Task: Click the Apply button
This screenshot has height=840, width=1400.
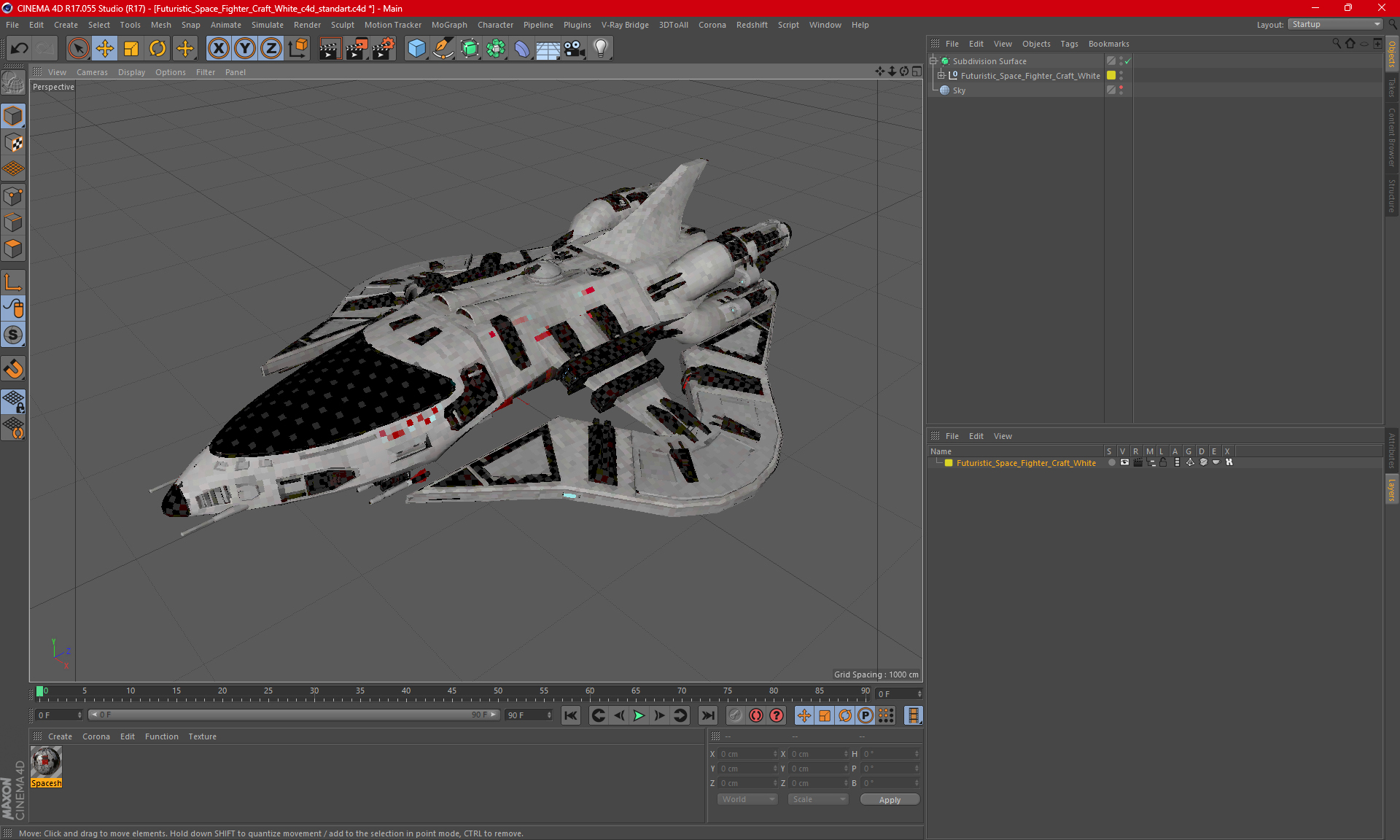Action: coord(889,799)
